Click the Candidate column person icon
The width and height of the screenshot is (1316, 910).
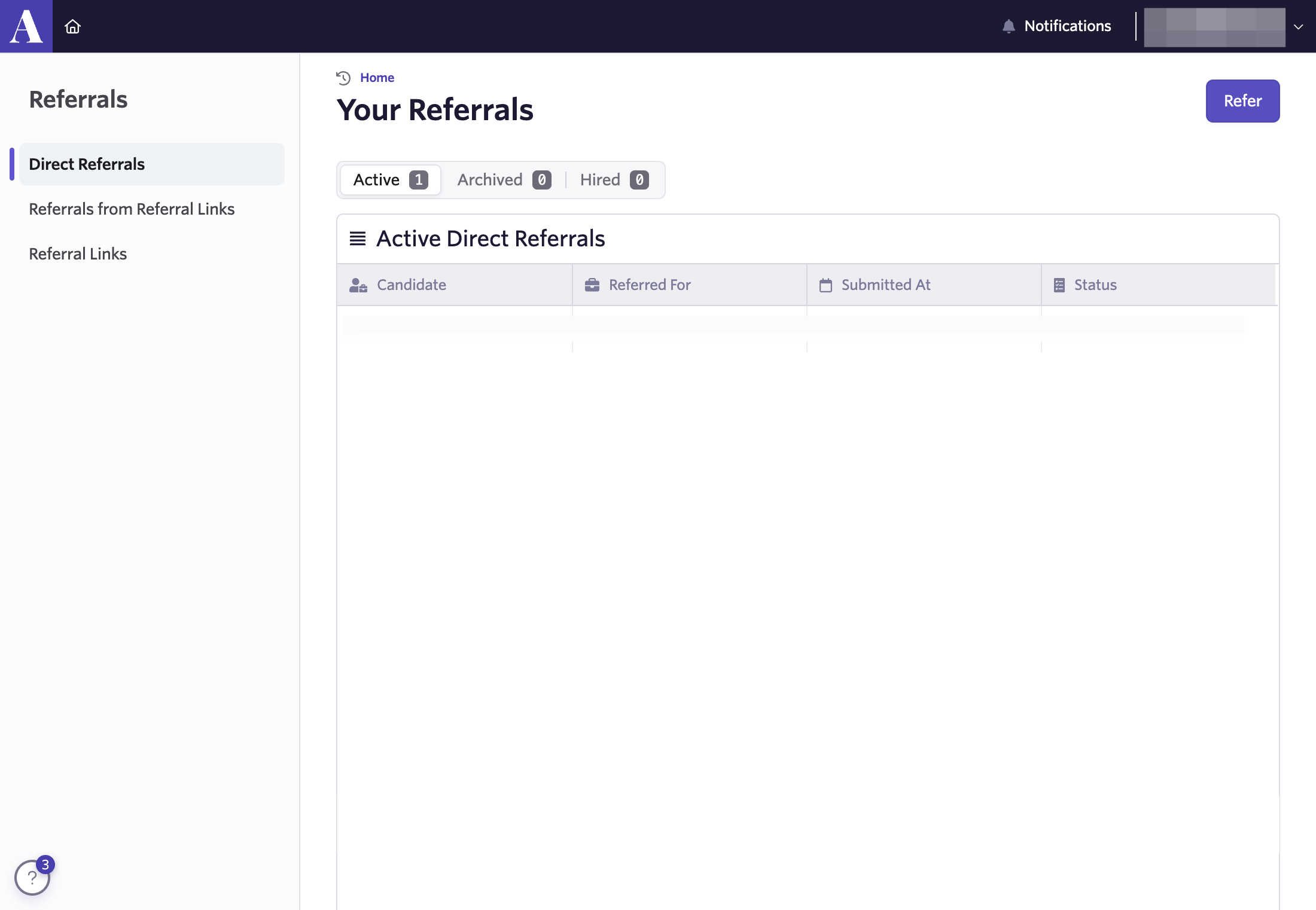(x=358, y=285)
